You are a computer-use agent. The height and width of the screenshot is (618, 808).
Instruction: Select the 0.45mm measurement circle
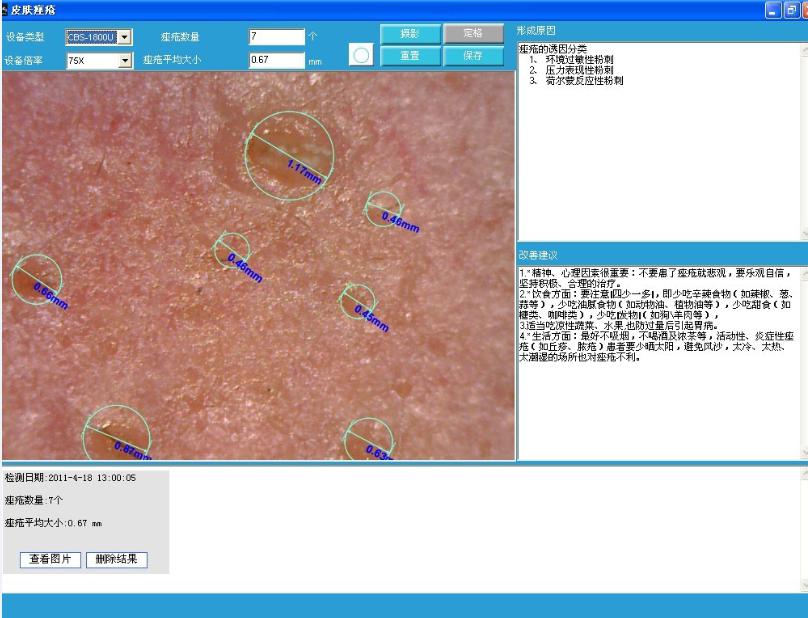[357, 301]
